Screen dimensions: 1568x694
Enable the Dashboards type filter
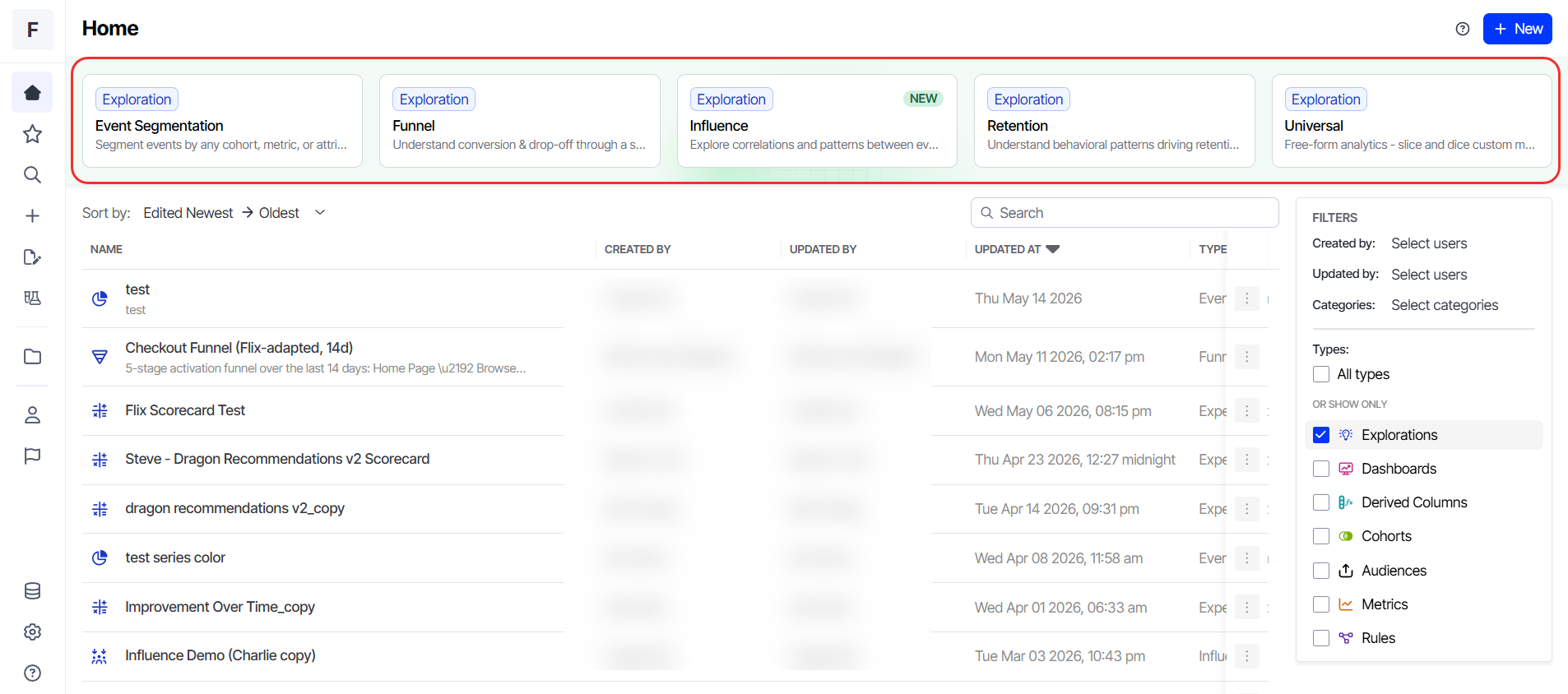[x=1320, y=469]
